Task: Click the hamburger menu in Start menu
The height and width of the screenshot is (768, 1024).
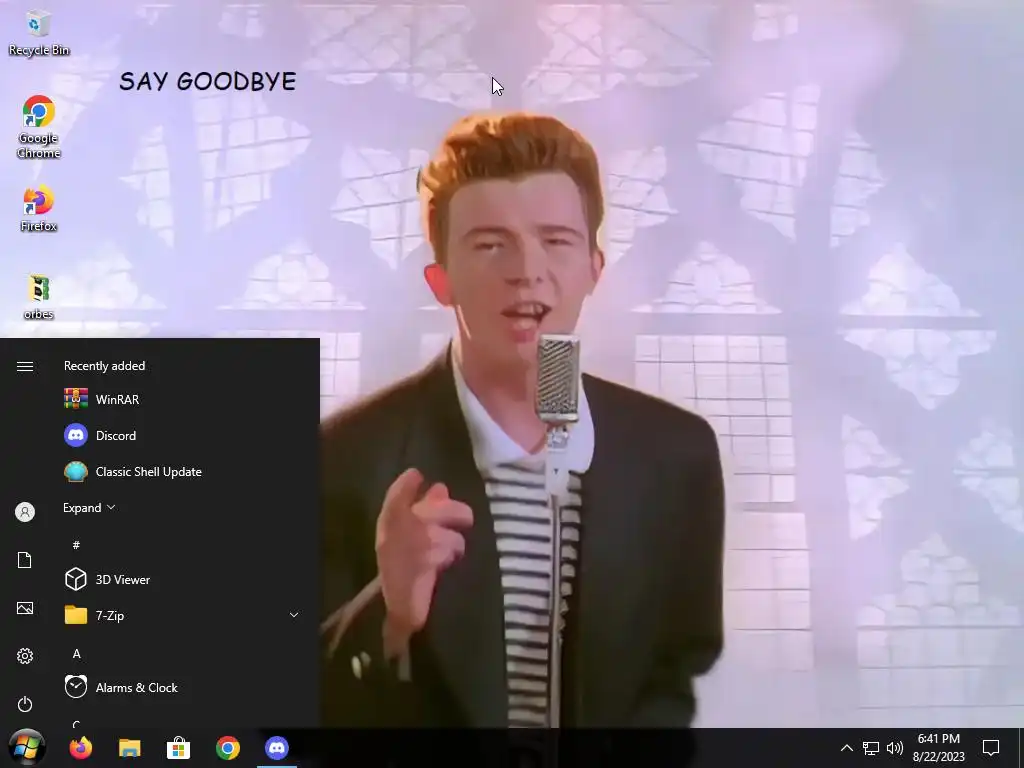Action: point(25,366)
